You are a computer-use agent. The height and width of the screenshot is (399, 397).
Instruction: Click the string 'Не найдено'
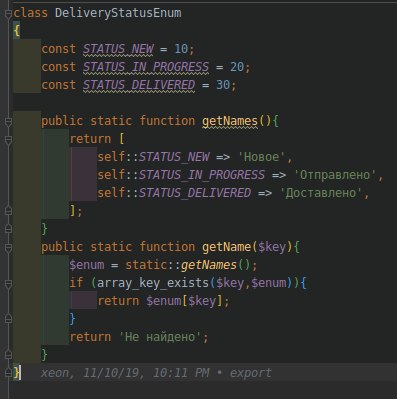click(x=160, y=337)
